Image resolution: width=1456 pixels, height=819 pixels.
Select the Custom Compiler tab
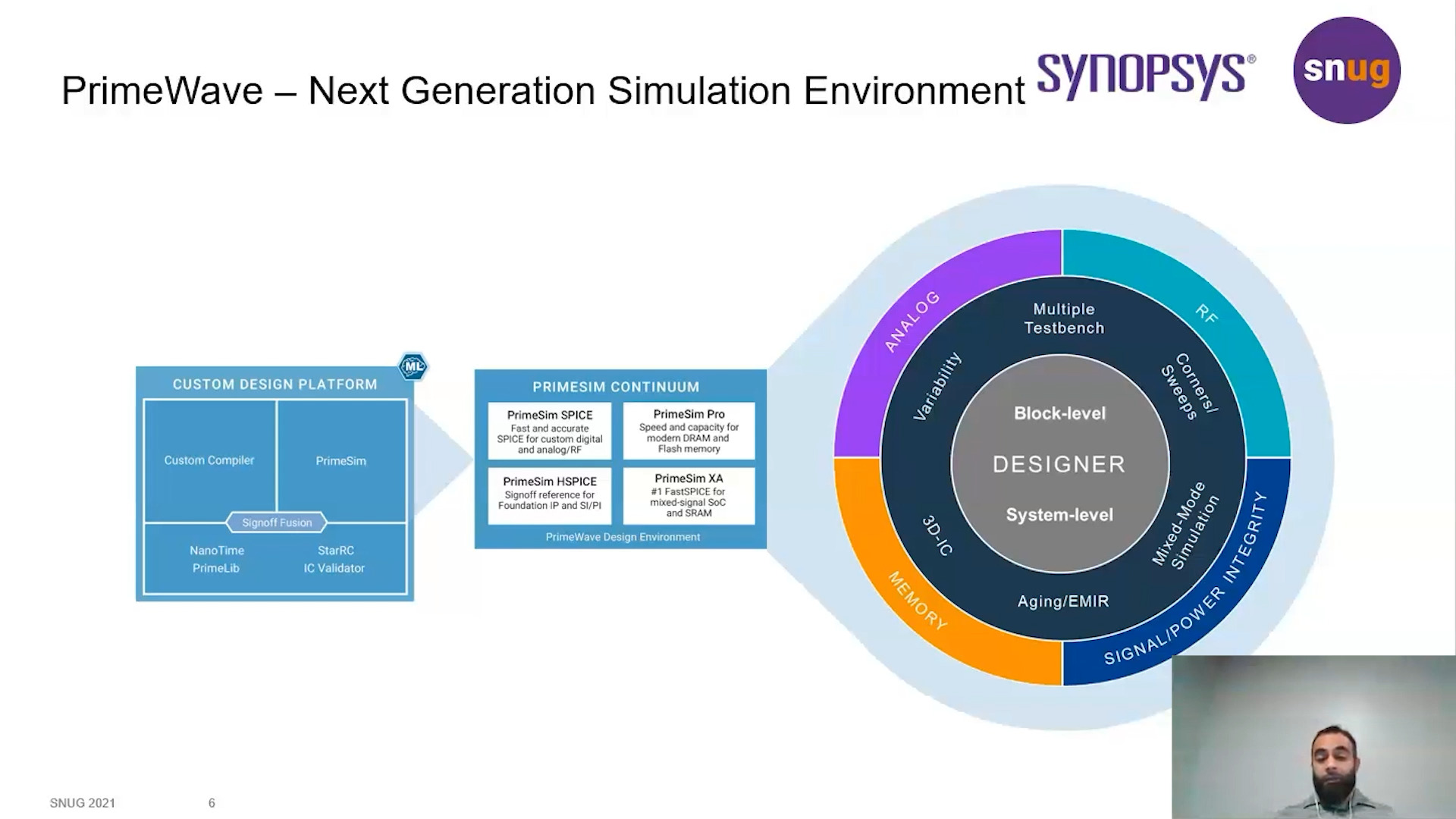click(x=209, y=460)
